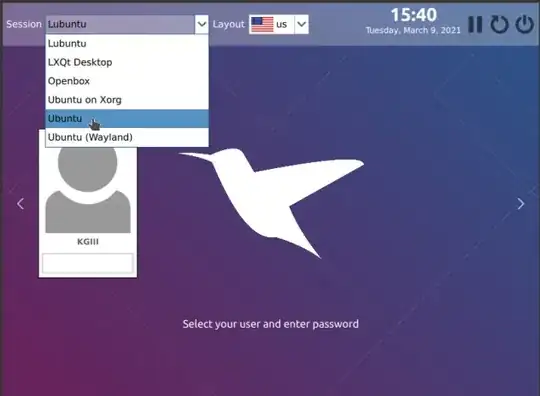
Task: Pick Ubuntu on Xorg session
Action: [127, 100]
